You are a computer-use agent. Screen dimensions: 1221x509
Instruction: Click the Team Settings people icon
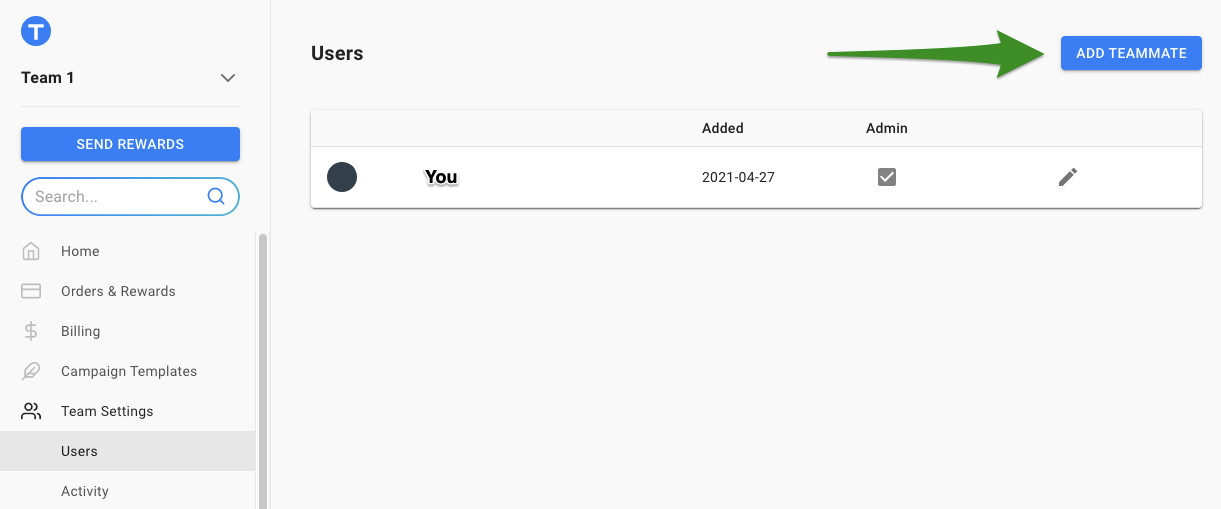31,411
